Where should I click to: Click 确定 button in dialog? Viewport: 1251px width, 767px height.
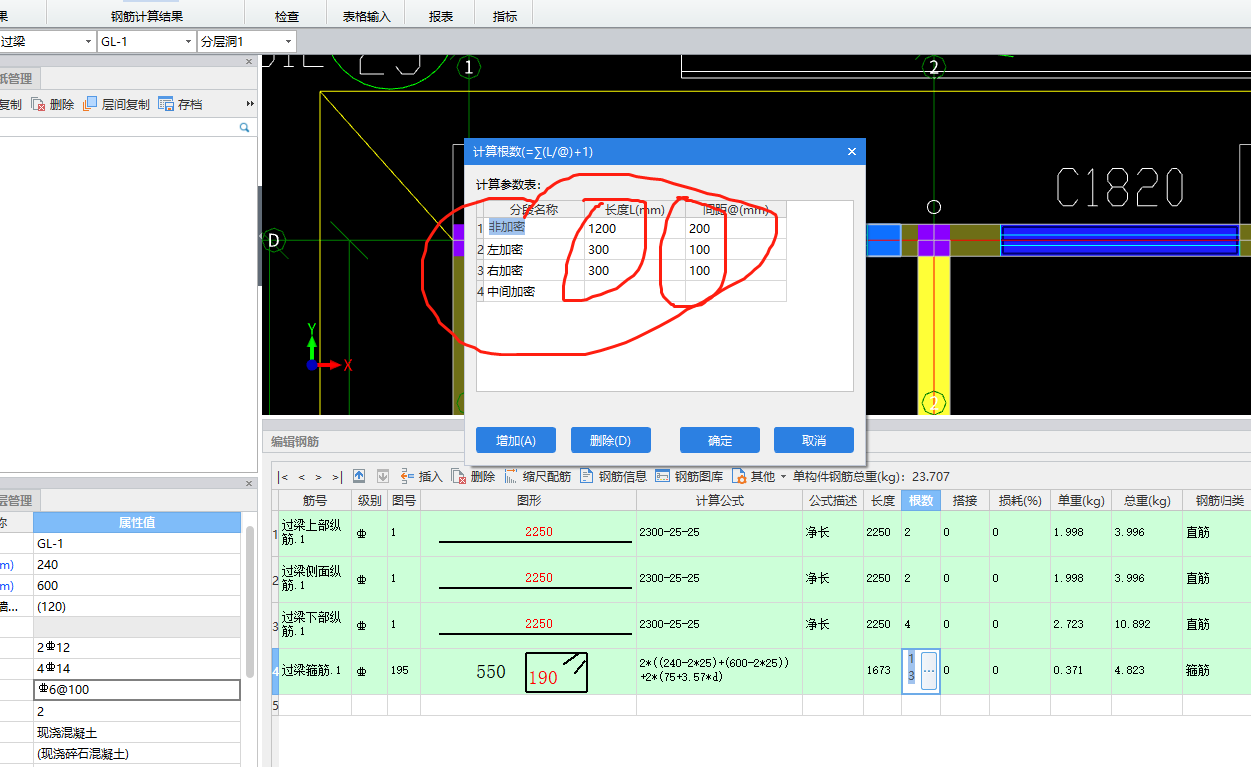point(720,440)
